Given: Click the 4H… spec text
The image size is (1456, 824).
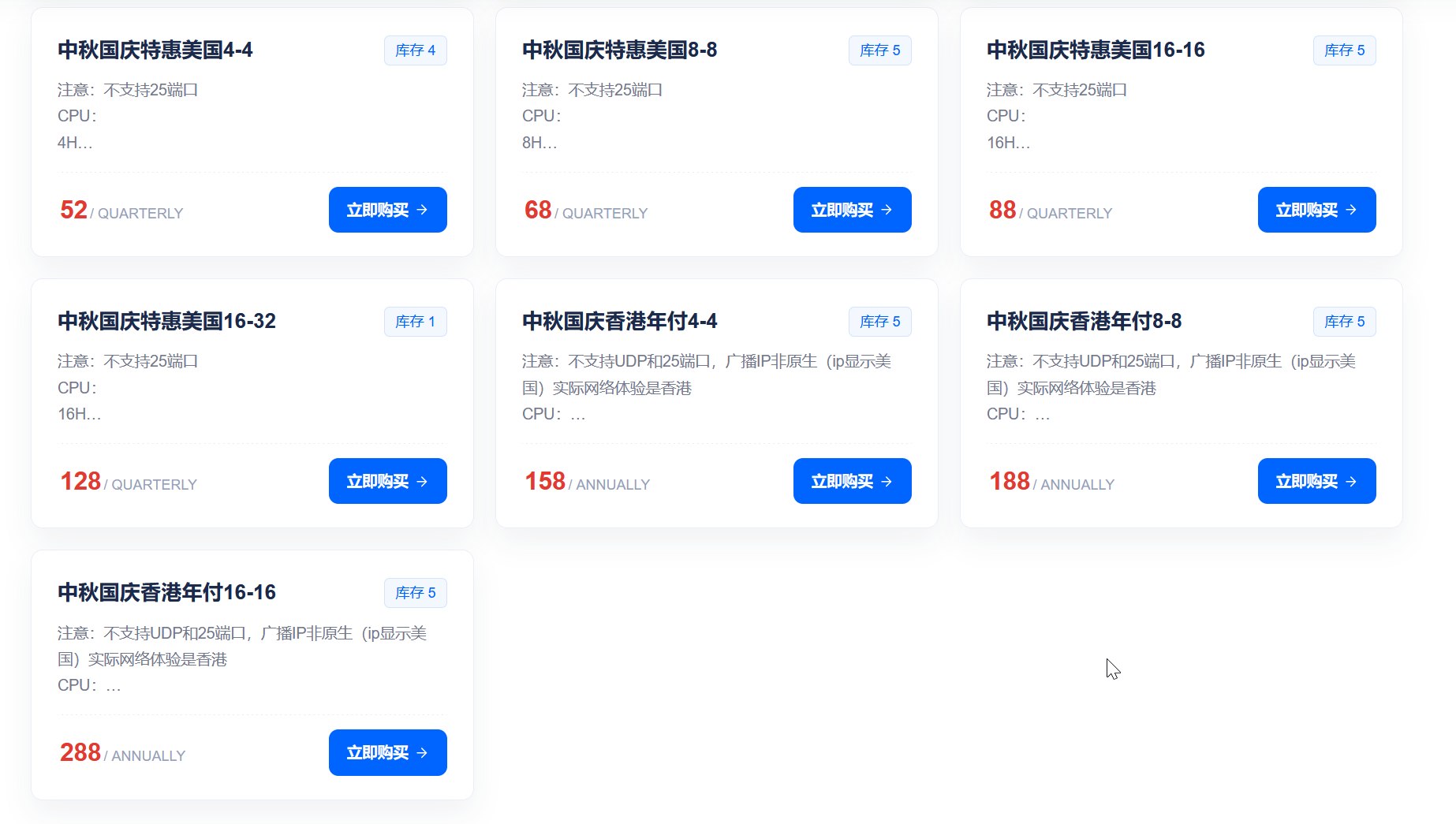Looking at the screenshot, I should [75, 143].
